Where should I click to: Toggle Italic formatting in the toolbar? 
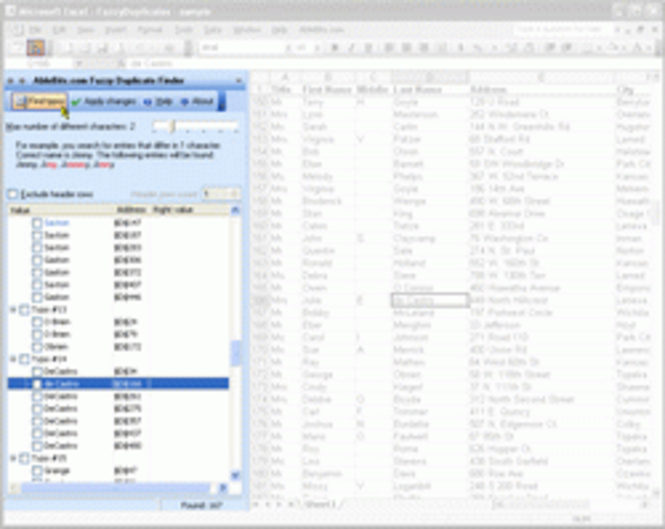(x=352, y=48)
